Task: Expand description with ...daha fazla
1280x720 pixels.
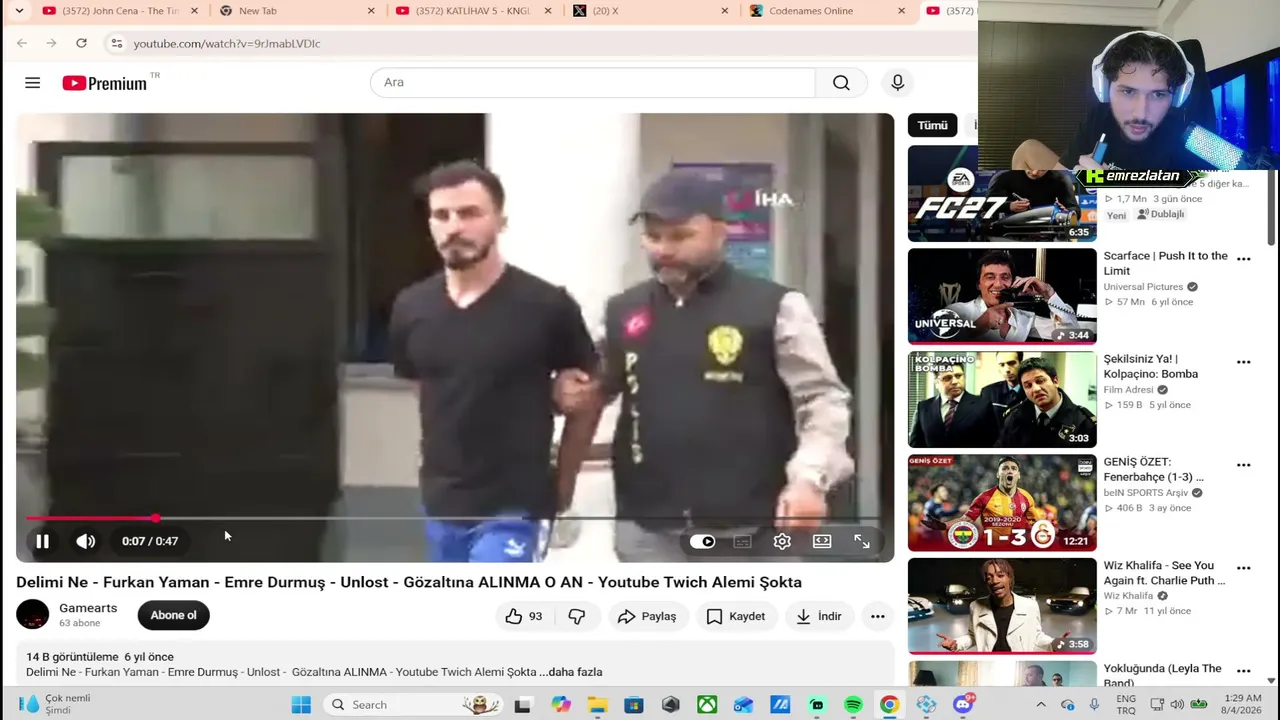Action: 571,672
